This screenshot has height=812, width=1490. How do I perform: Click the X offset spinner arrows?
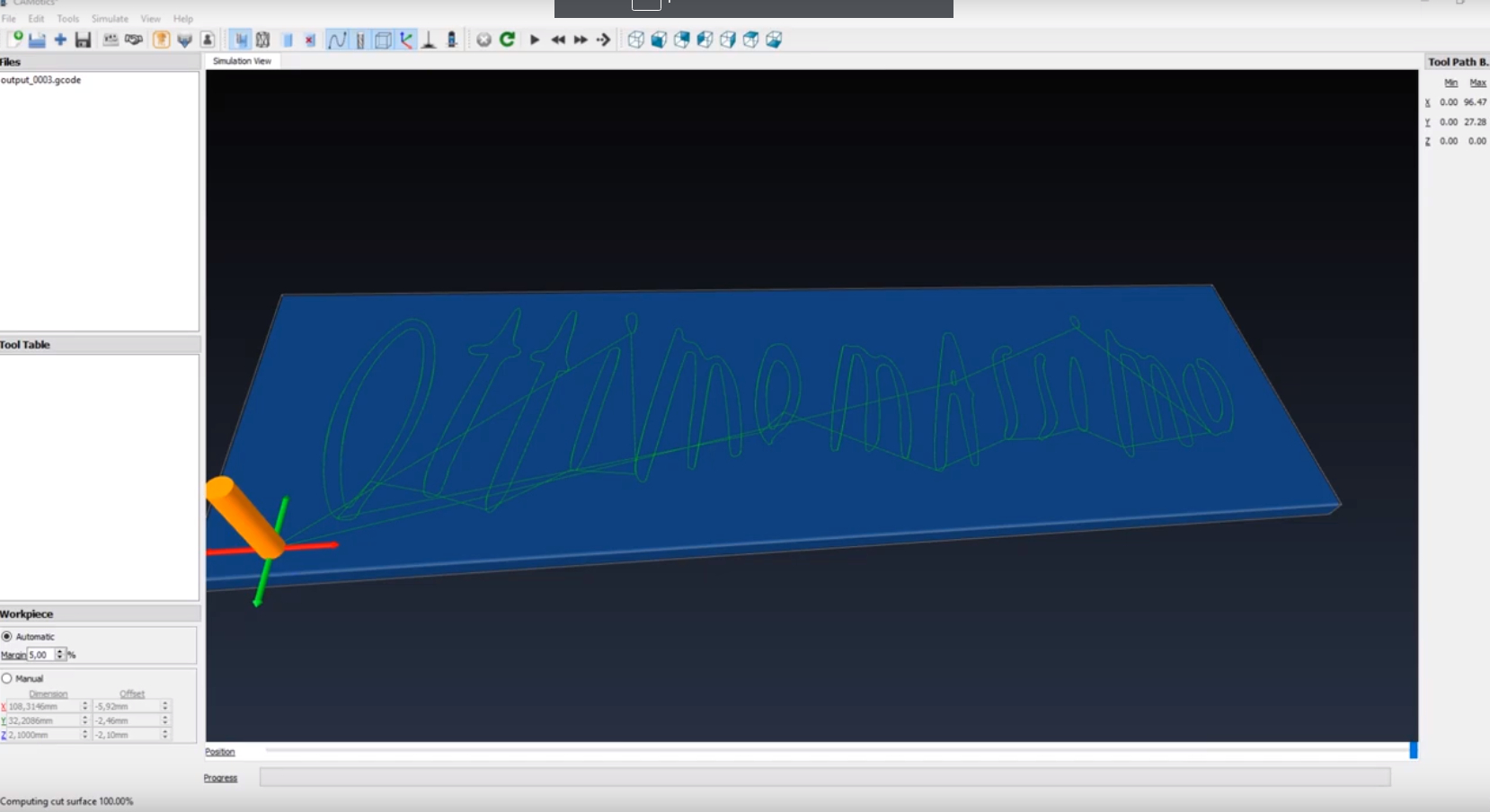[165, 707]
